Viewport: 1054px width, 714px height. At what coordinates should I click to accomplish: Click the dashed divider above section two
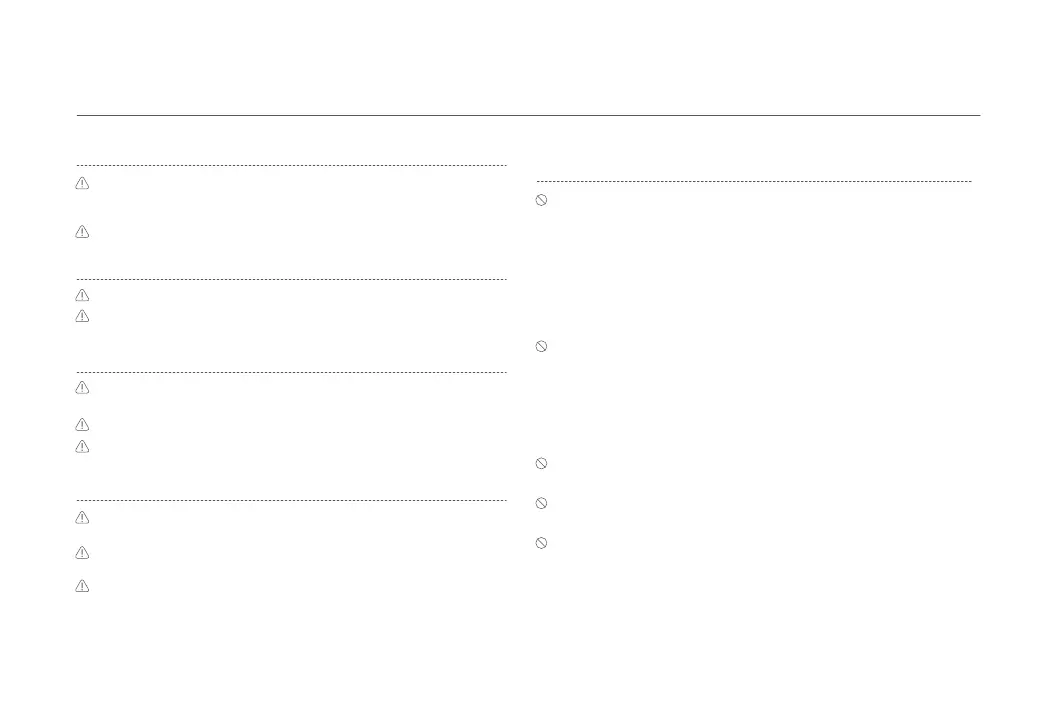292,279
